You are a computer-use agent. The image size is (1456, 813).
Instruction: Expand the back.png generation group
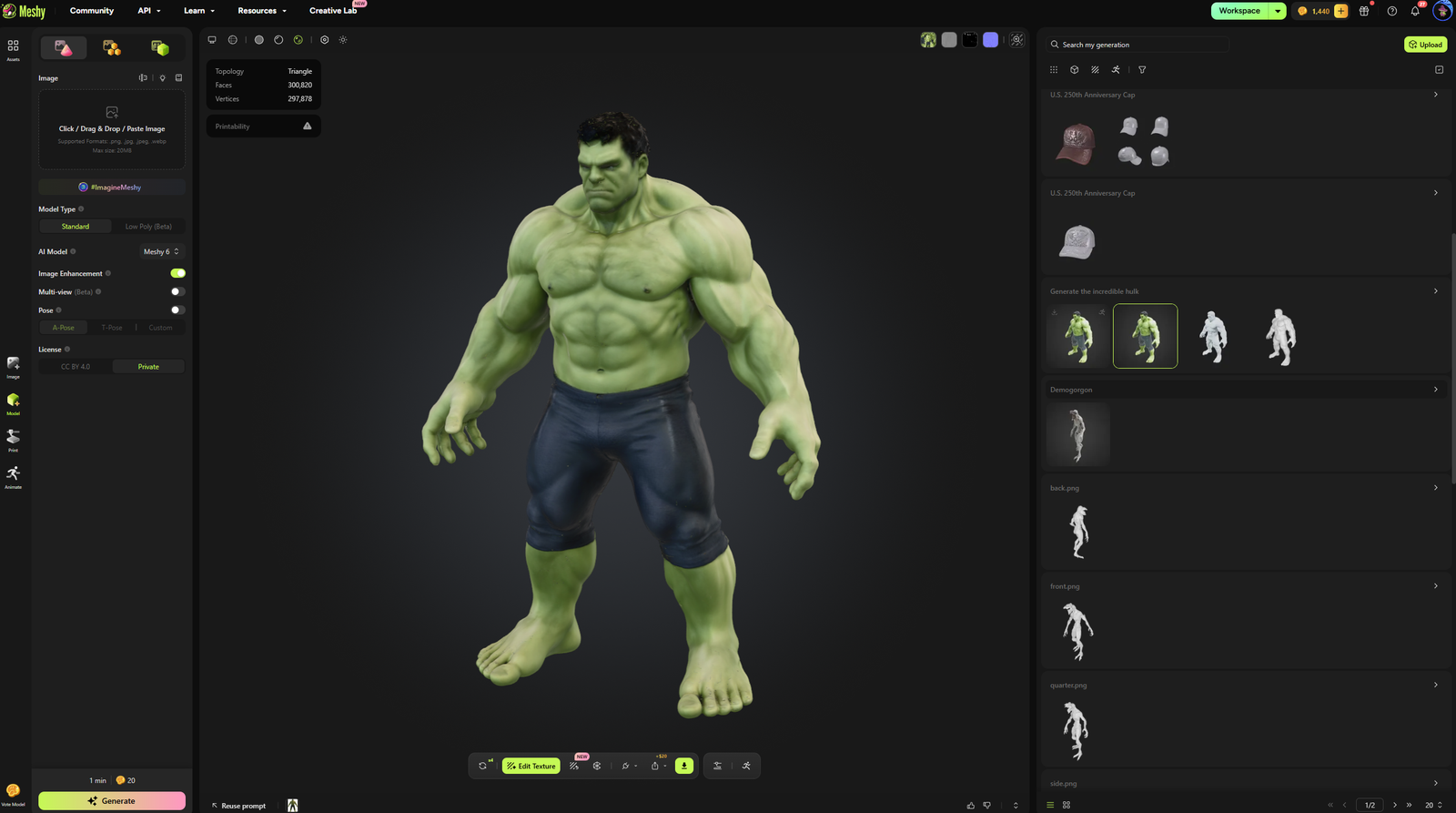[x=1436, y=488]
